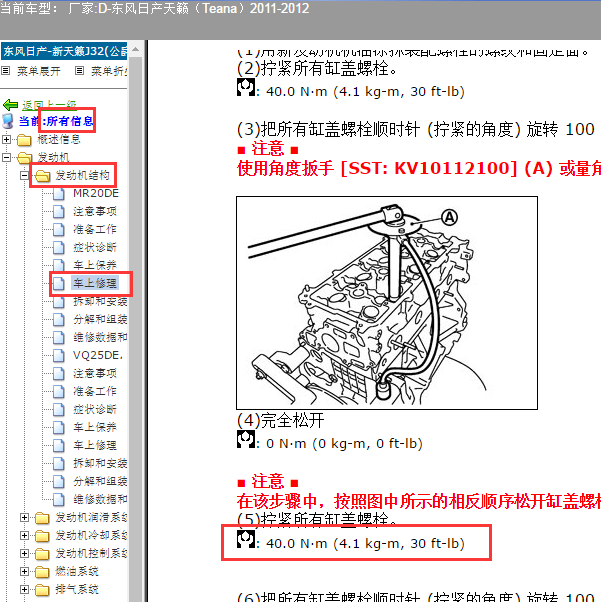Image resolution: width=601 pixels, height=602 pixels.
Task: Expand the 发动机冷却系统 folder node
Action: (24, 535)
